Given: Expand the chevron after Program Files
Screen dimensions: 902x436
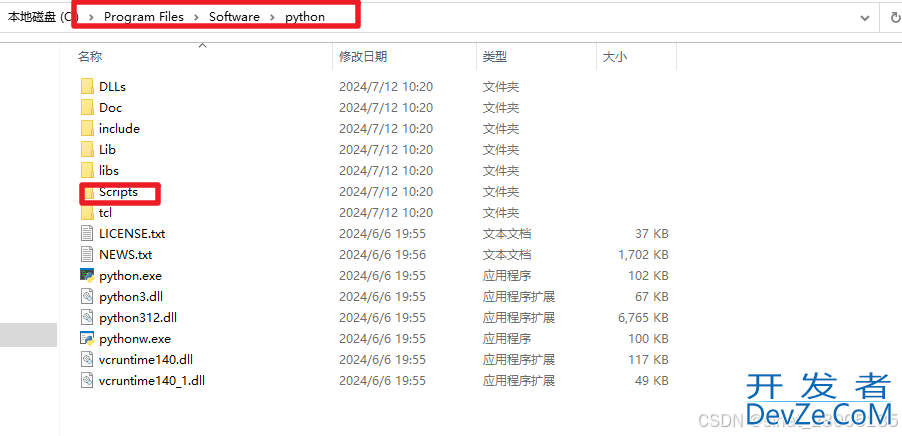Looking at the screenshot, I should coord(196,17).
